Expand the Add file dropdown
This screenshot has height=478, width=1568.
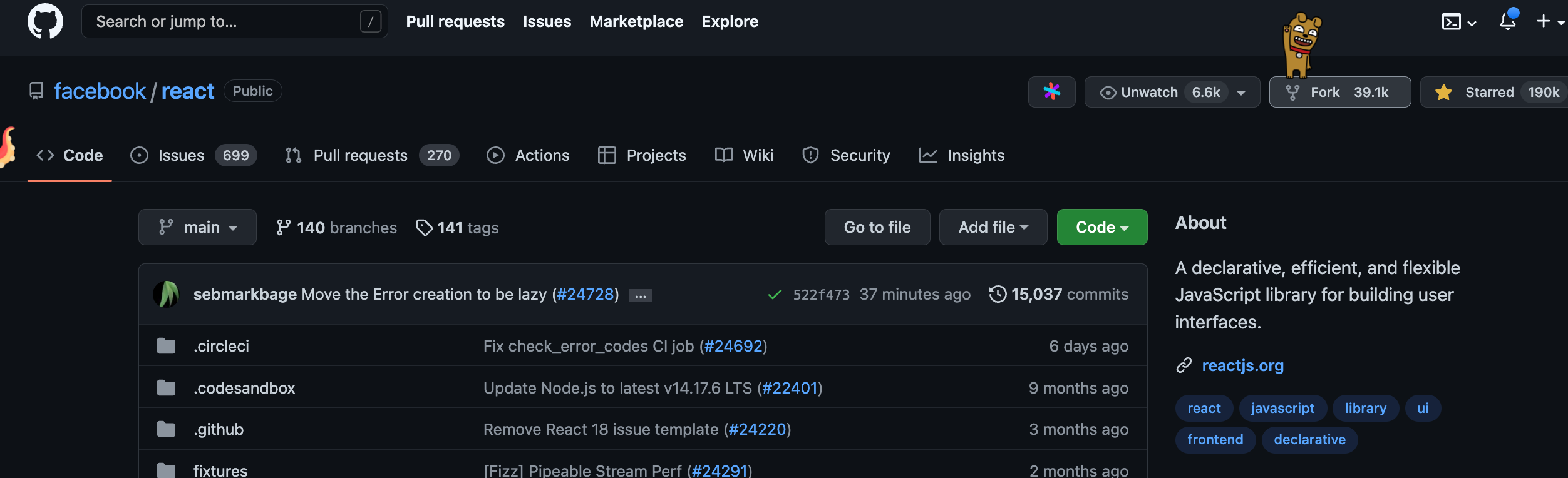(x=993, y=227)
